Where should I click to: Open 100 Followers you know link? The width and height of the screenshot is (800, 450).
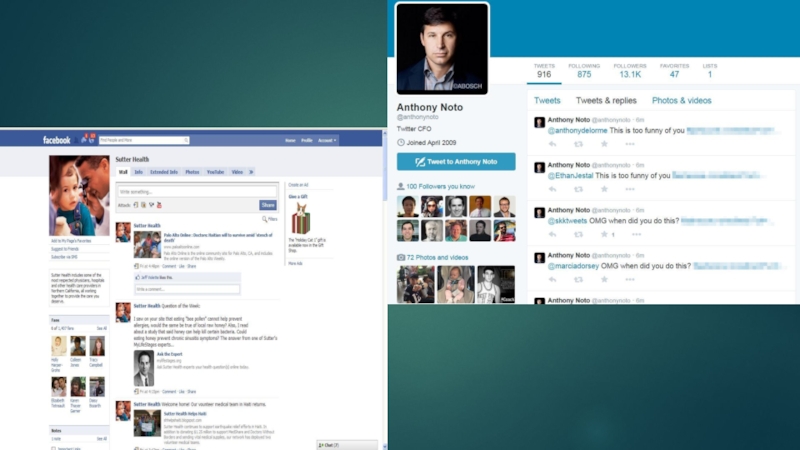click(x=440, y=187)
